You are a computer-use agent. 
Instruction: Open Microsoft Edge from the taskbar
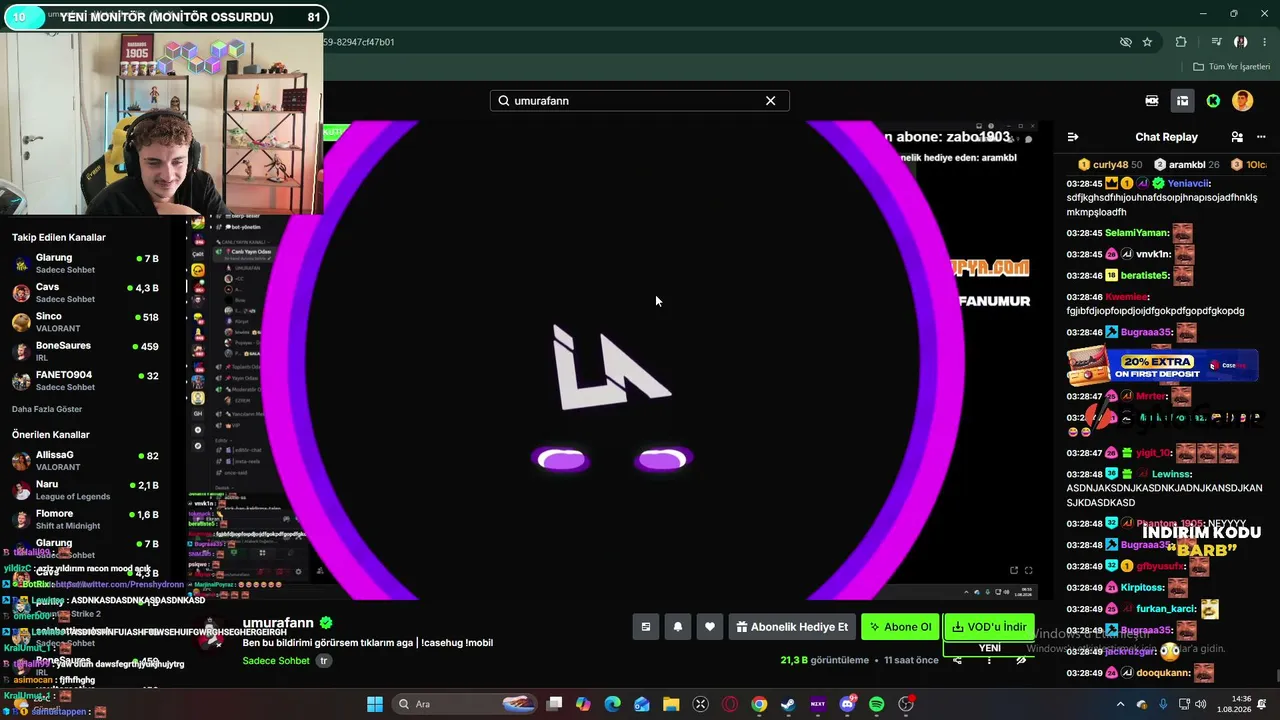point(613,704)
